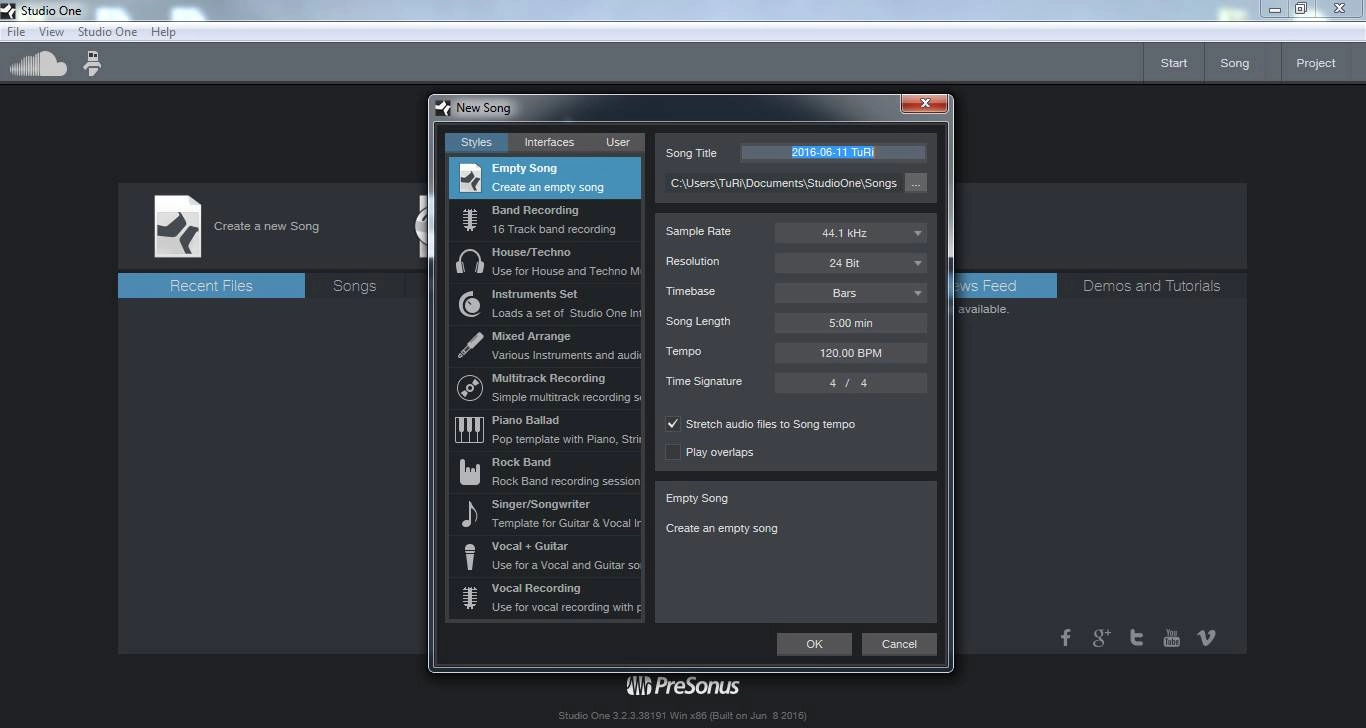Select the Empty Song template icon
This screenshot has height=728, width=1366.
470,178
